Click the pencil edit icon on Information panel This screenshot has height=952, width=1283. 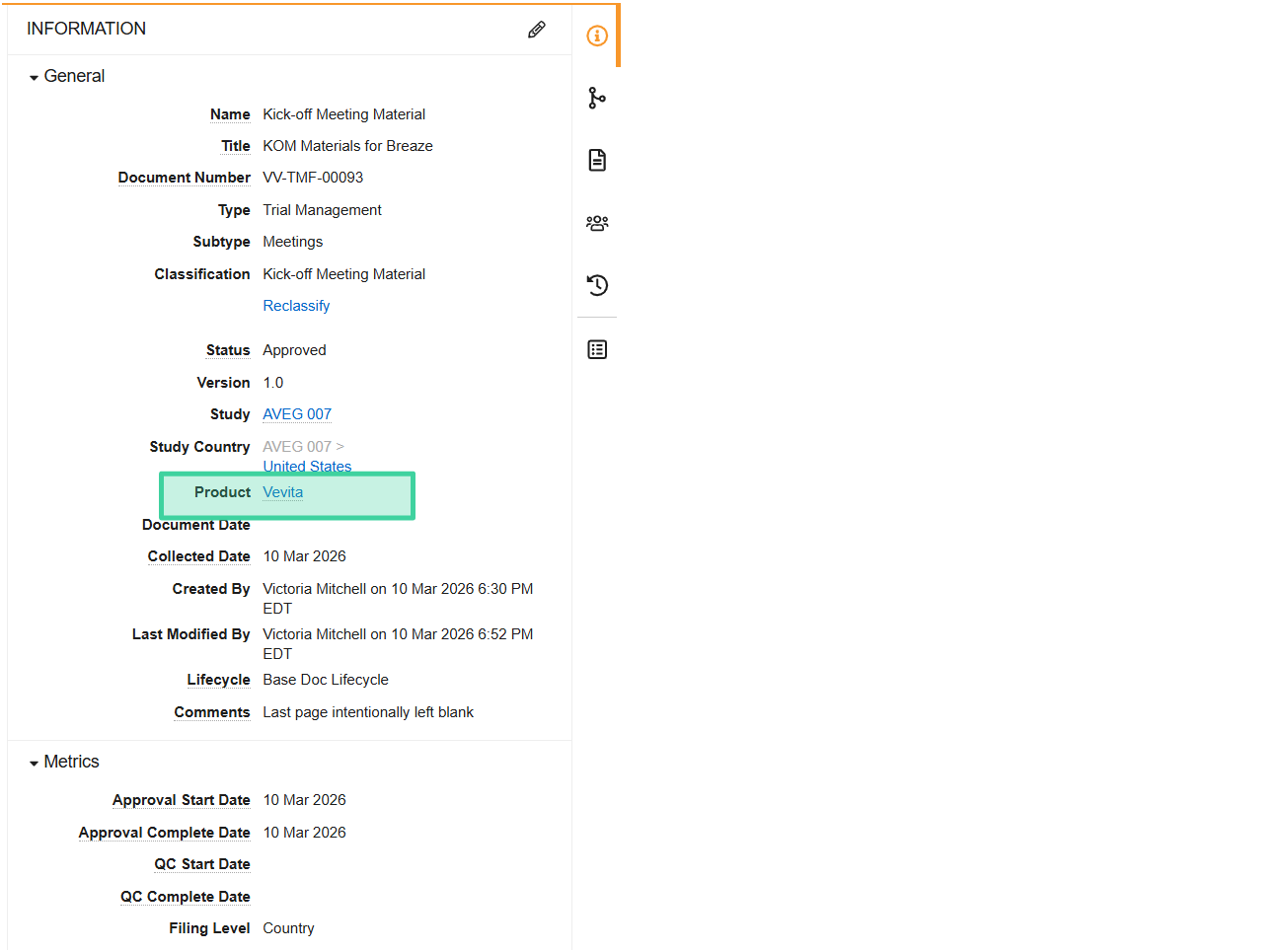(536, 30)
